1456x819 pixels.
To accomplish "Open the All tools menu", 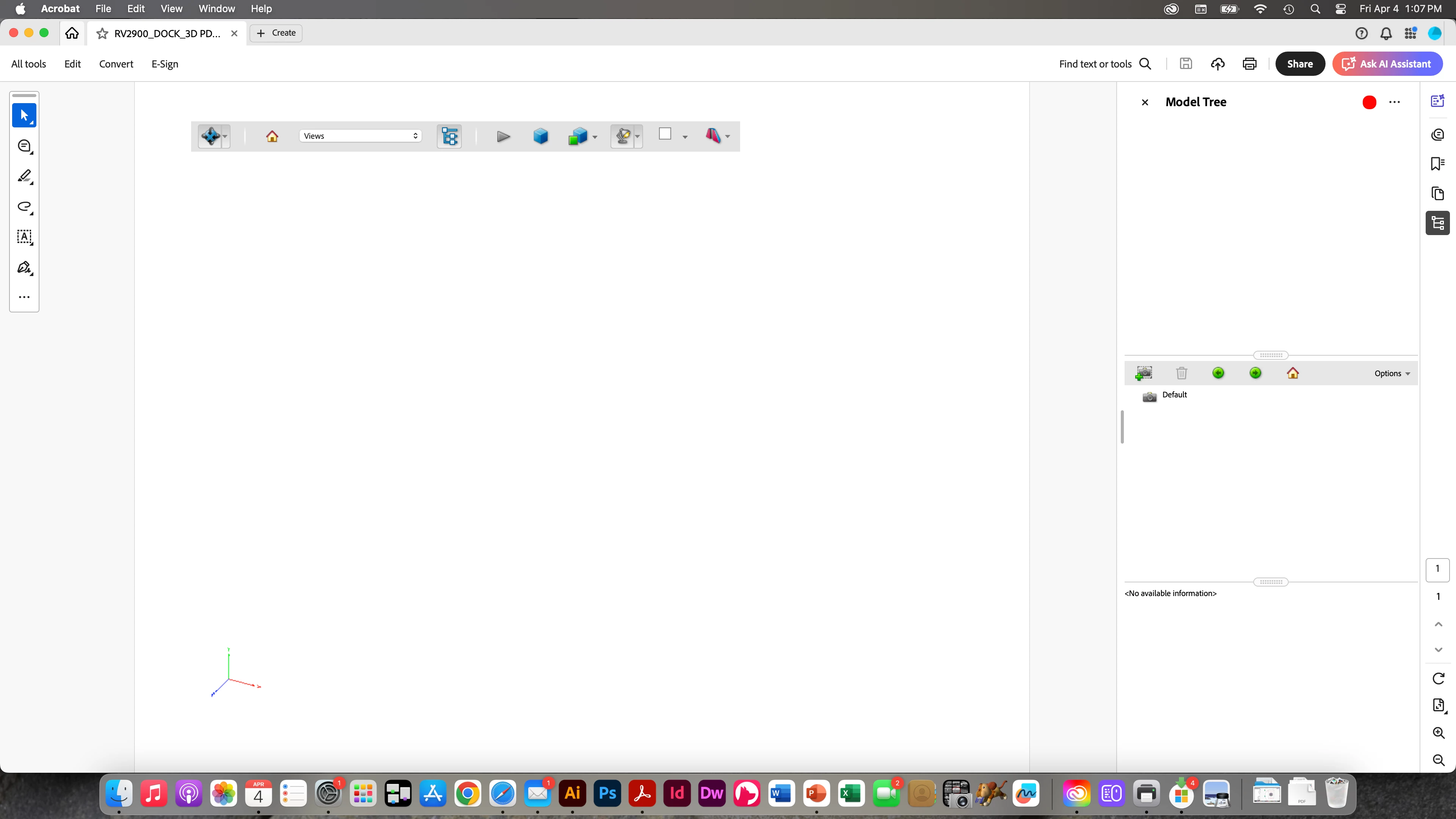I will [28, 64].
